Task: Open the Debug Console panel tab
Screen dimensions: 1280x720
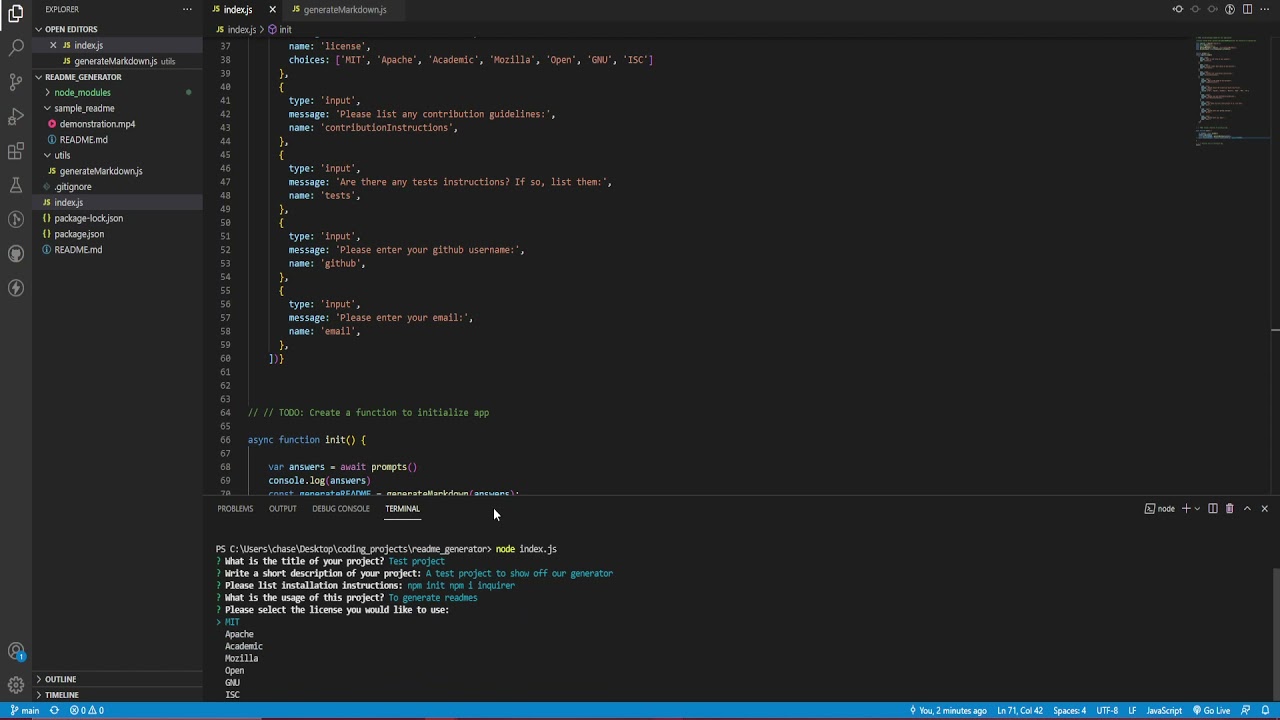Action: [341, 509]
